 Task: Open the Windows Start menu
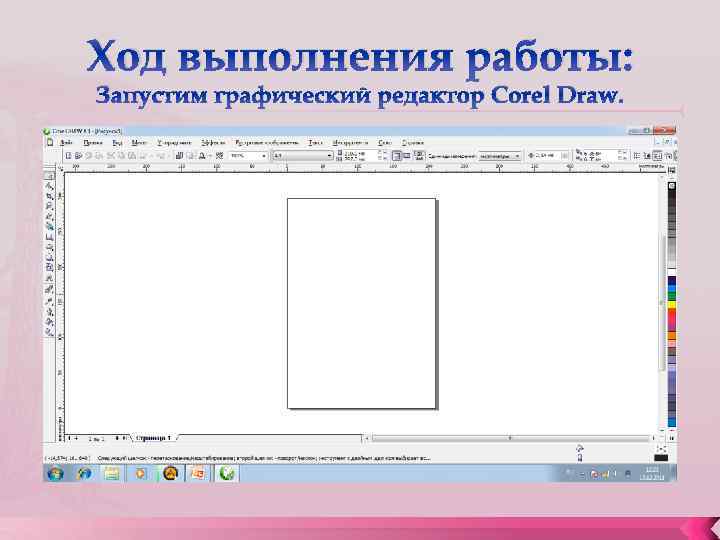point(55,473)
